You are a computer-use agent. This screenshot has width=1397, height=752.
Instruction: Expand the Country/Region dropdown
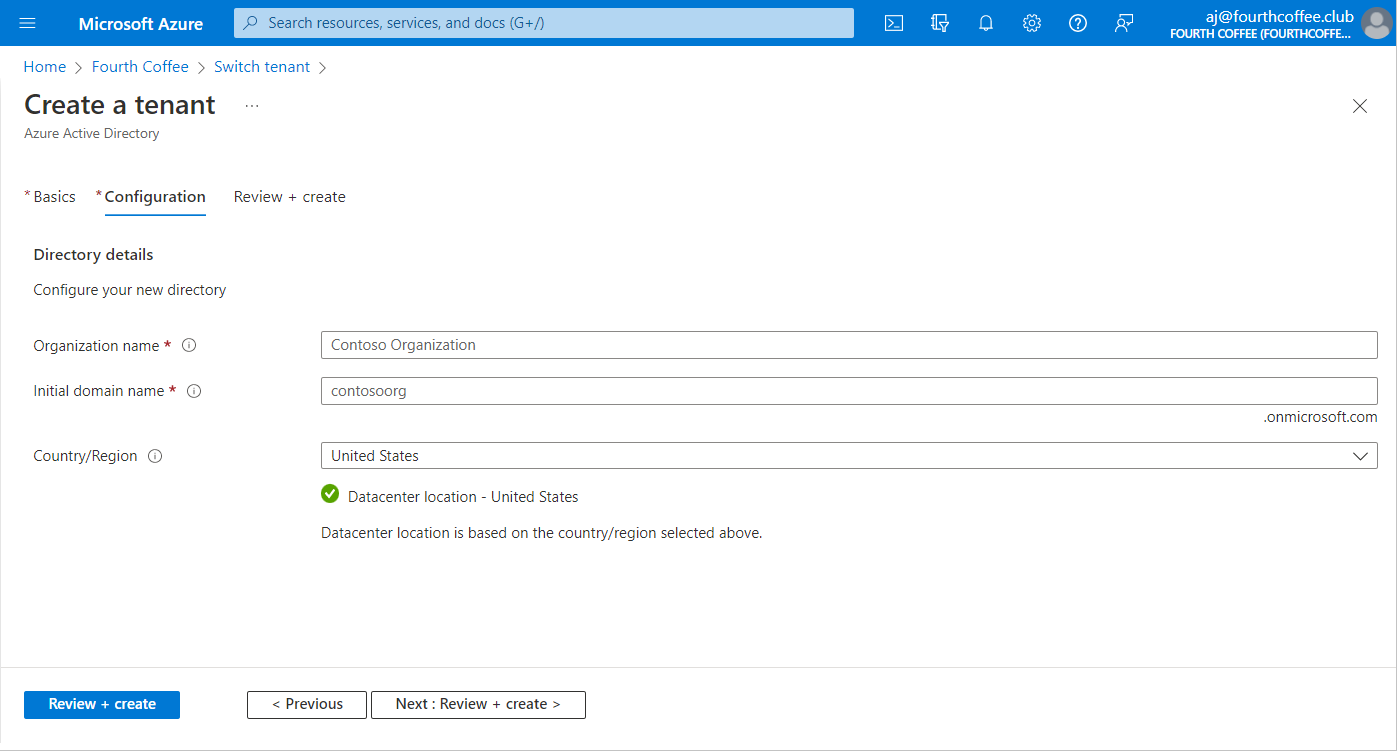point(848,456)
